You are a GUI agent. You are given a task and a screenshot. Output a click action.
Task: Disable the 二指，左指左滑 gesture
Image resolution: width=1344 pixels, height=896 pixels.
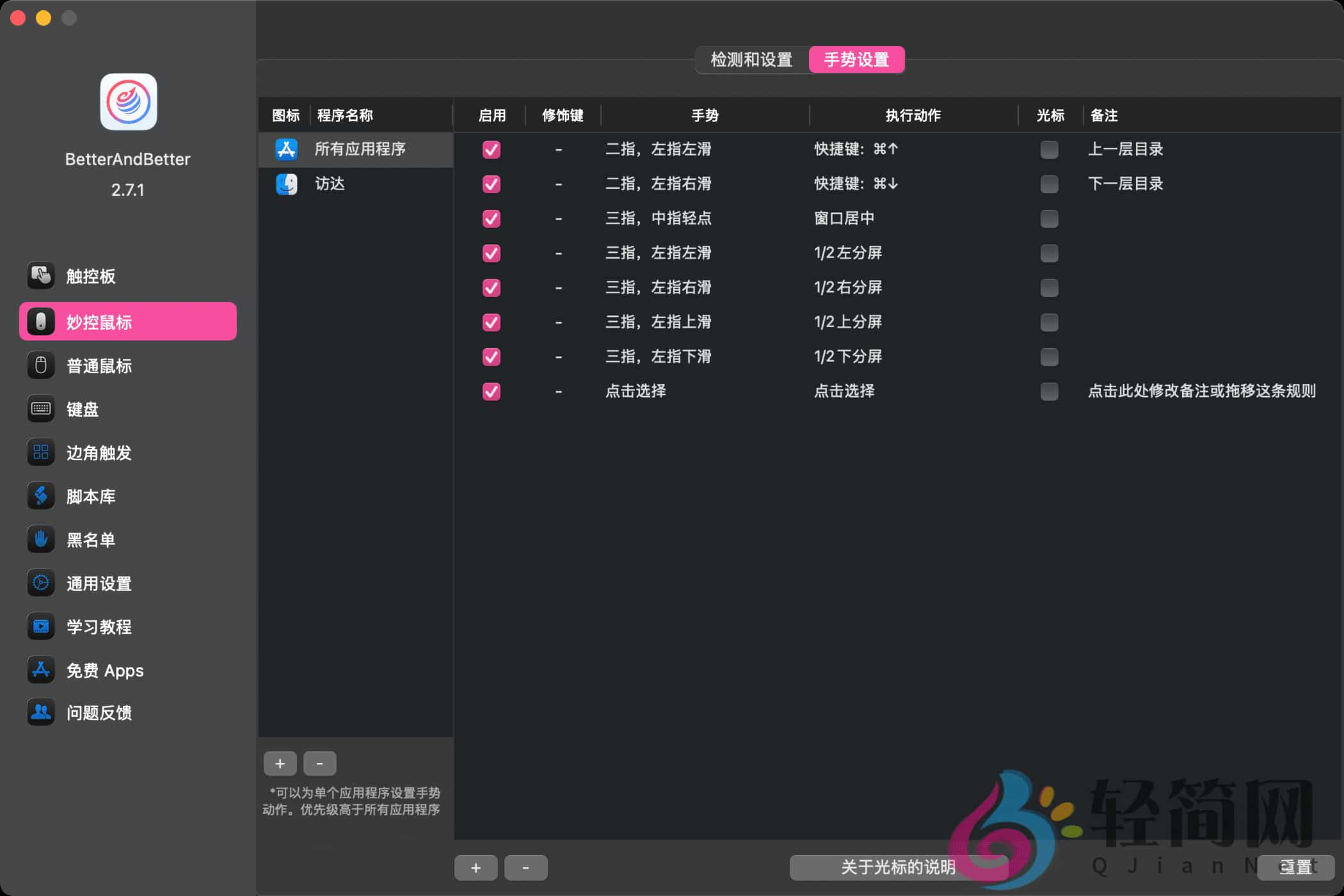coord(491,150)
